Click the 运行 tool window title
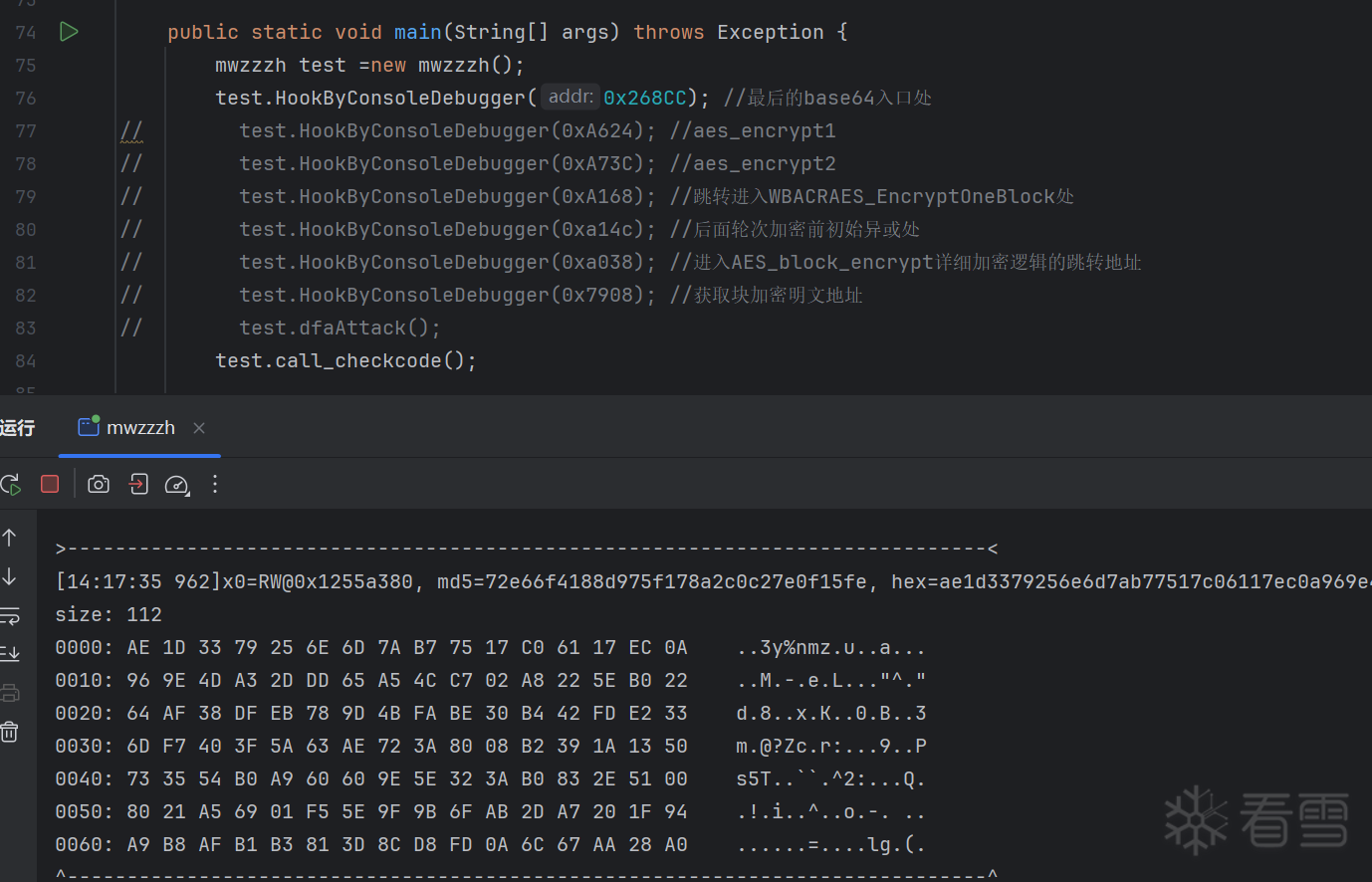Viewport: 1372px width, 882px height. click(x=17, y=428)
